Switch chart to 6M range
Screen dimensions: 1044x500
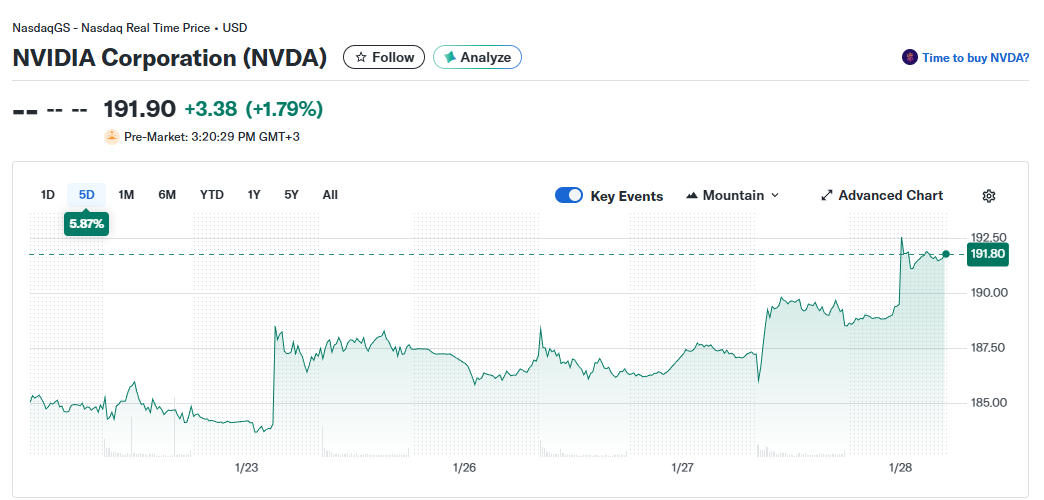tap(167, 195)
